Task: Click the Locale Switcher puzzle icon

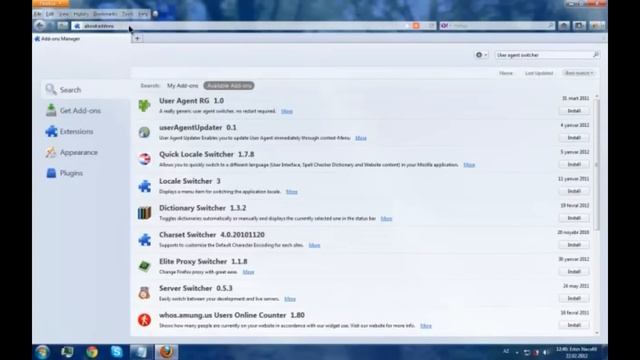Action: tap(144, 186)
